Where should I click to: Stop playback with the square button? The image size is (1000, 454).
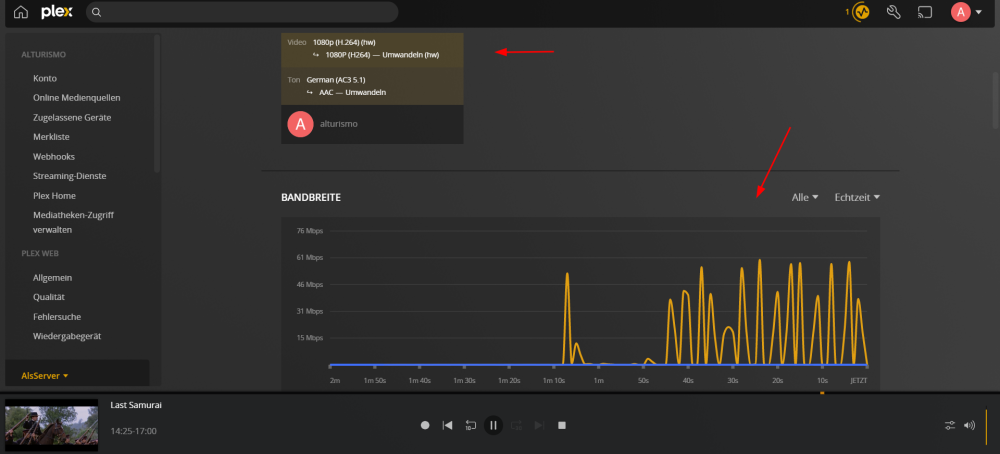pyautogui.click(x=562, y=425)
